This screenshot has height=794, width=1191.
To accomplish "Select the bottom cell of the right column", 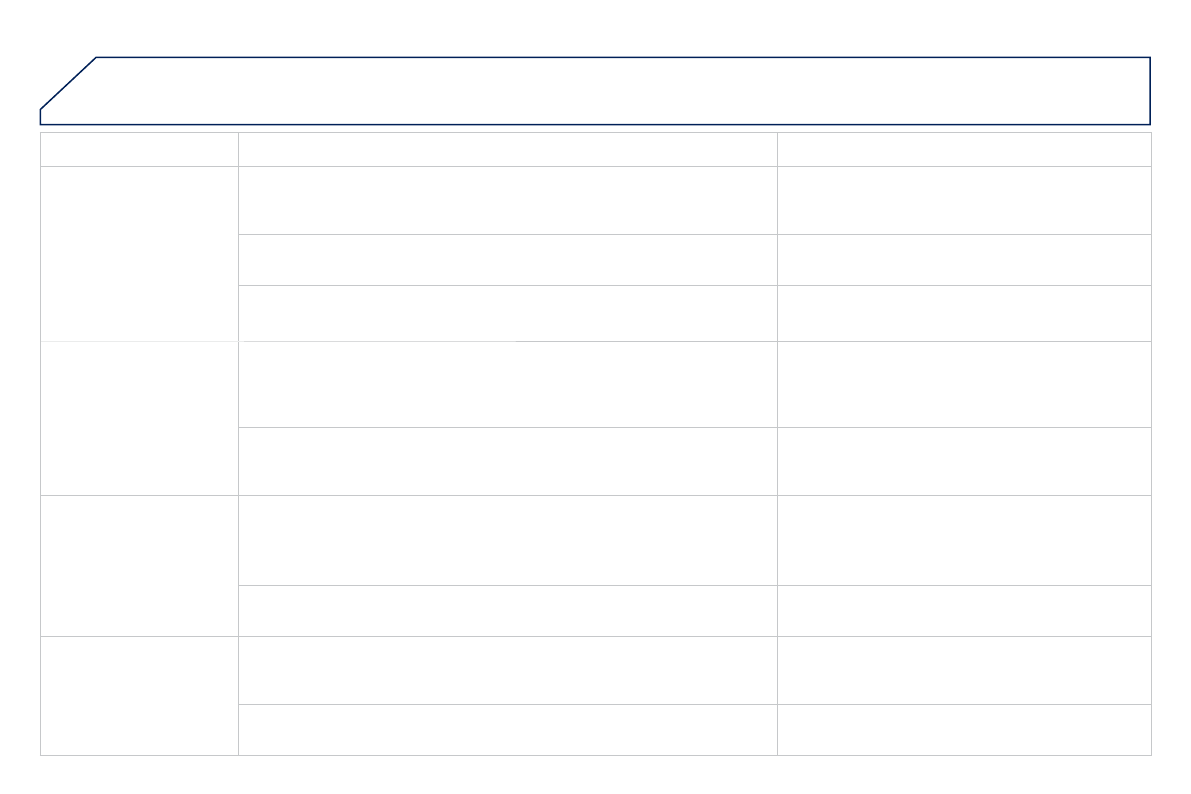I will point(964,729).
